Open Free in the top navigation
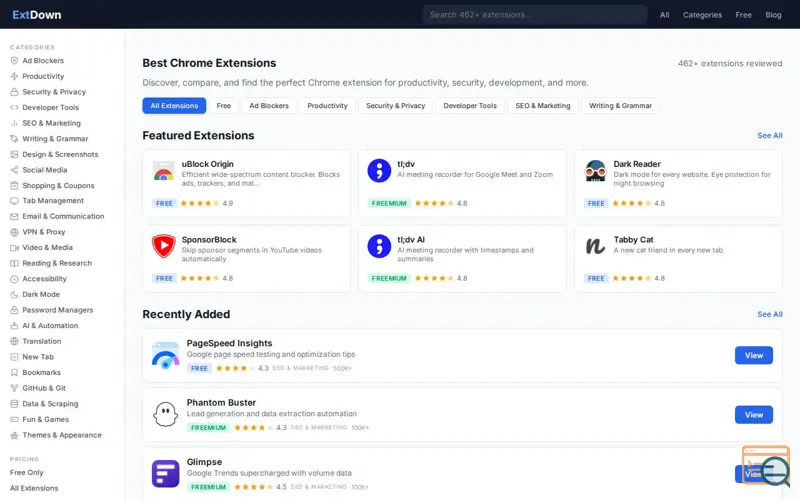 point(743,15)
